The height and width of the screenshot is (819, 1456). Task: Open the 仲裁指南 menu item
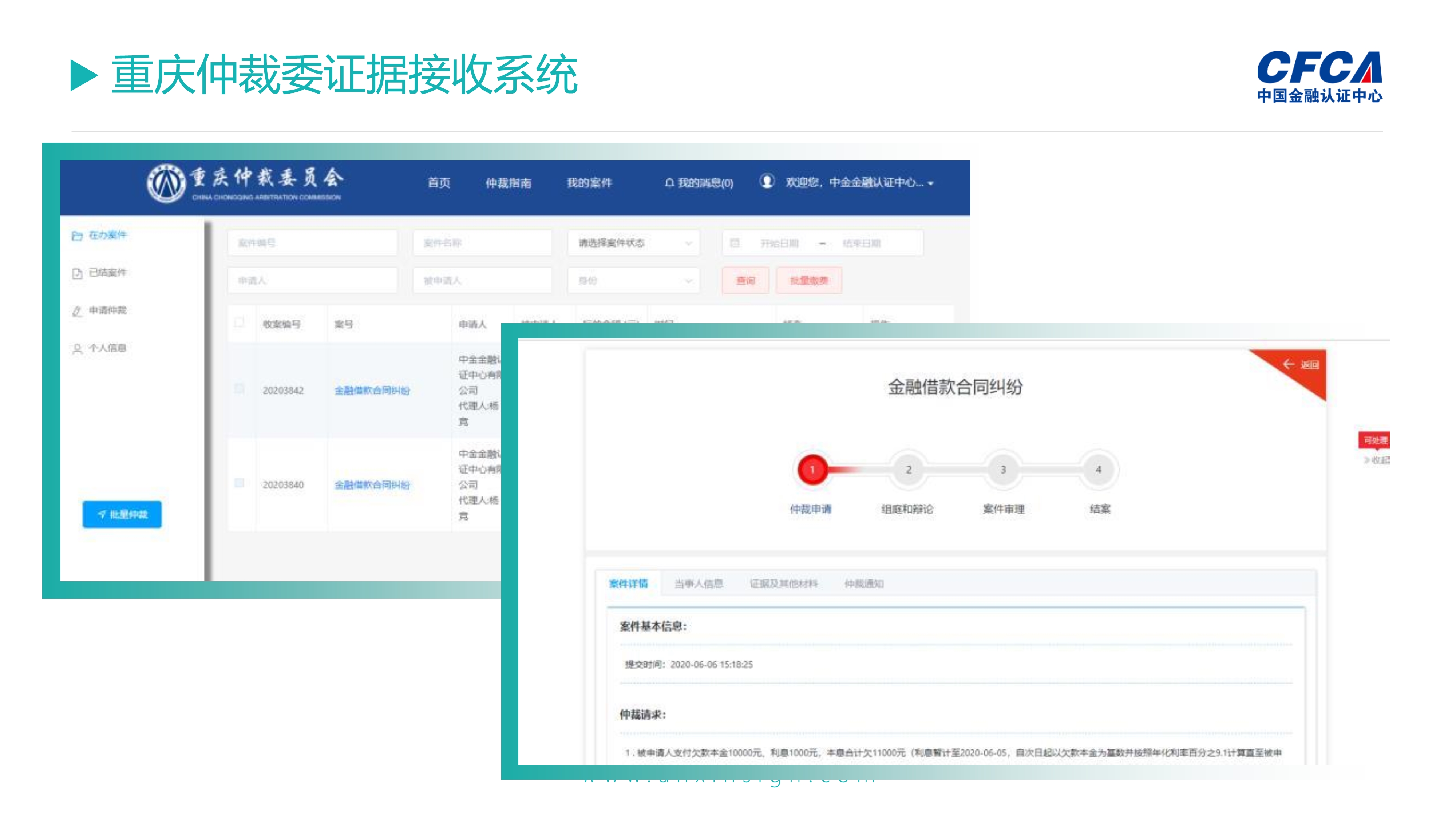508,183
